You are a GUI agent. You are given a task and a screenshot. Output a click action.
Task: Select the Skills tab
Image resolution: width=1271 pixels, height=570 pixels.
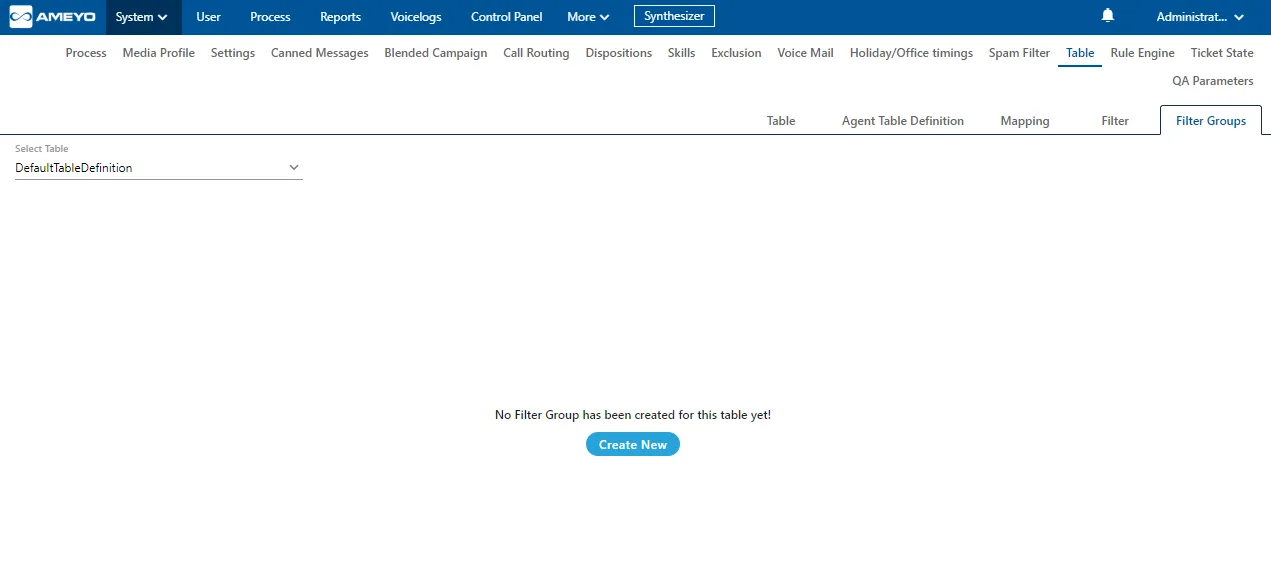(681, 53)
